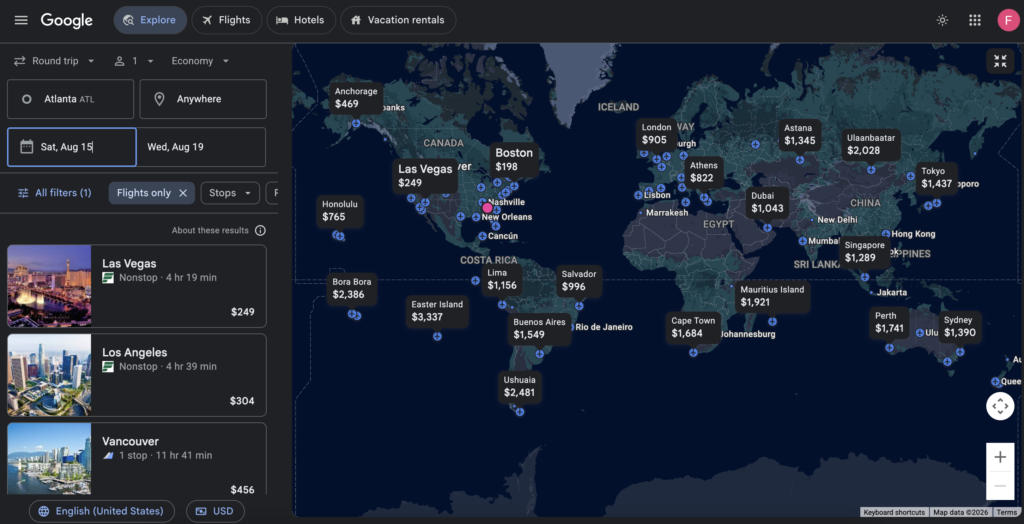
Task: Open the English (United States) language selector
Action: (101, 511)
